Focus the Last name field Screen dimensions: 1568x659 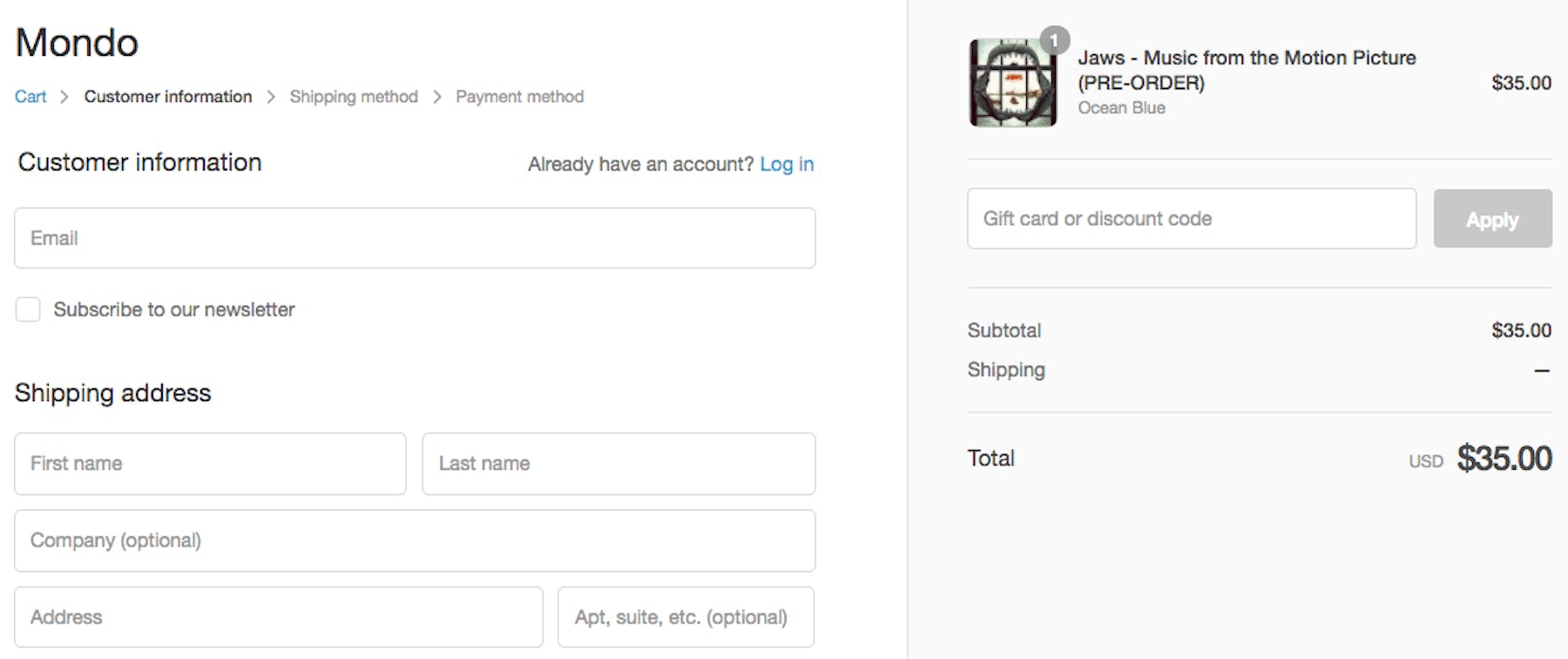click(x=618, y=464)
